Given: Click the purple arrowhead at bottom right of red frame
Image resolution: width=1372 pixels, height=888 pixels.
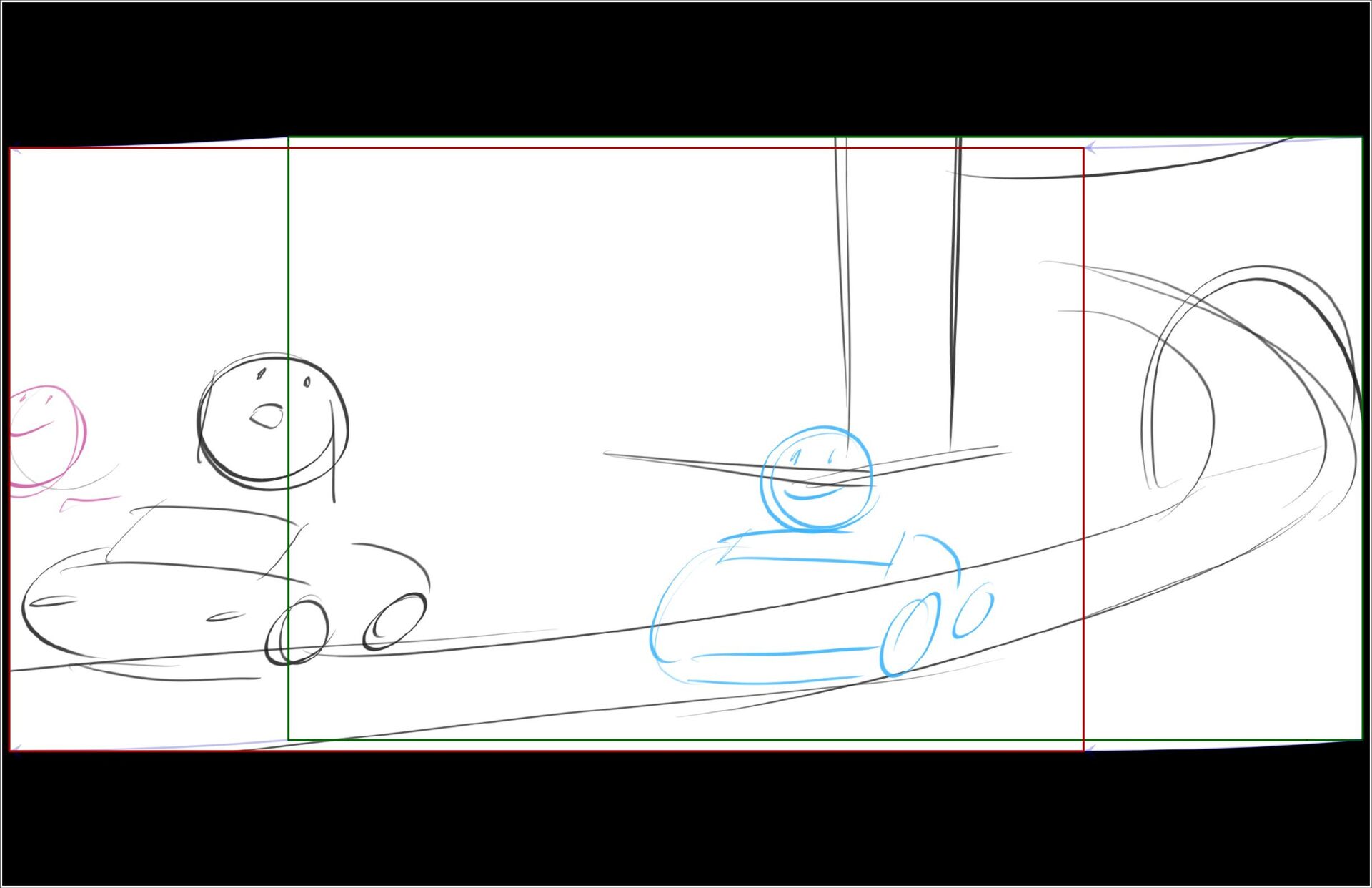Looking at the screenshot, I should pos(1090,749).
